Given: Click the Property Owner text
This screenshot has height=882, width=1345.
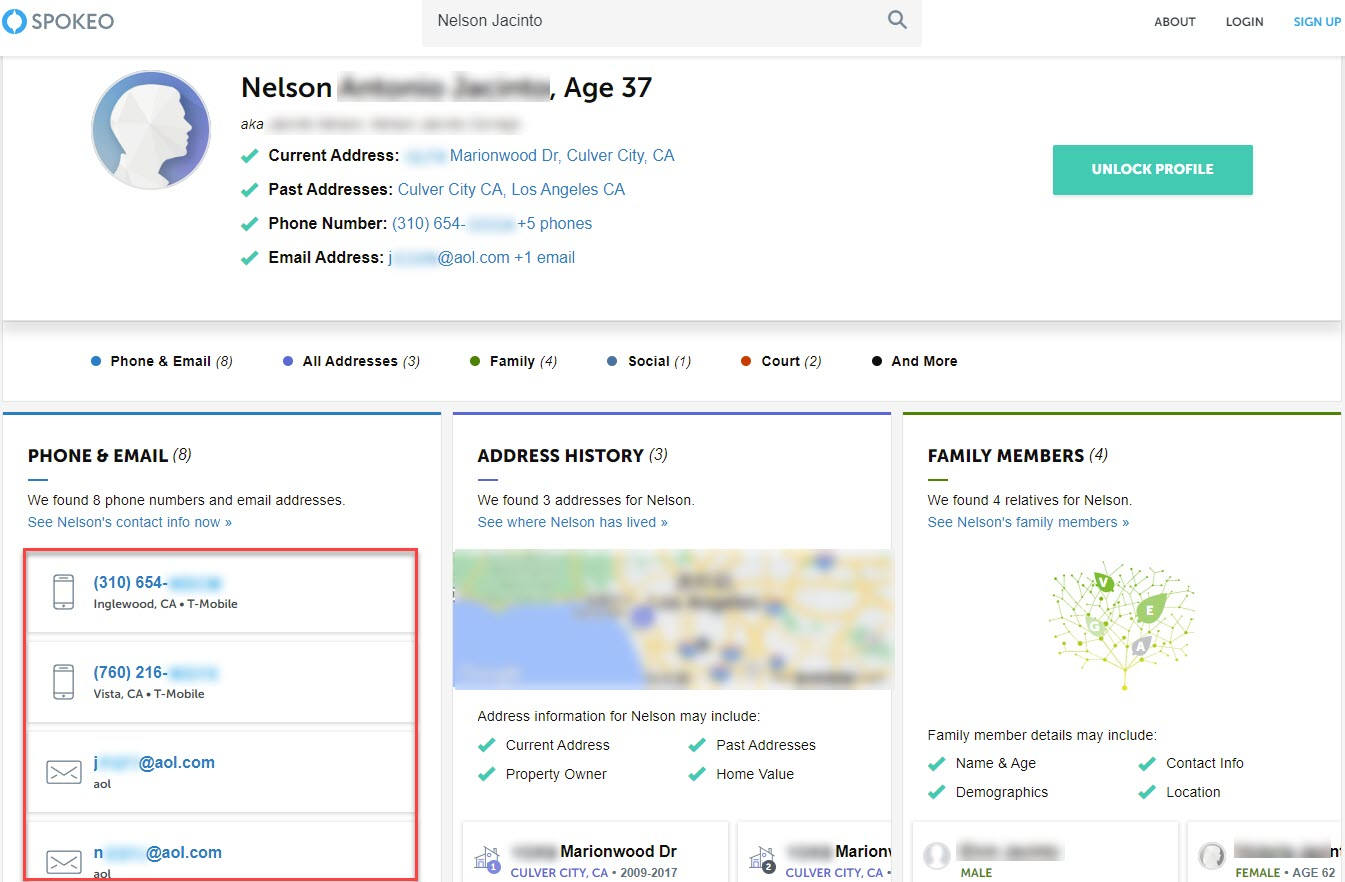Looking at the screenshot, I should click(556, 774).
